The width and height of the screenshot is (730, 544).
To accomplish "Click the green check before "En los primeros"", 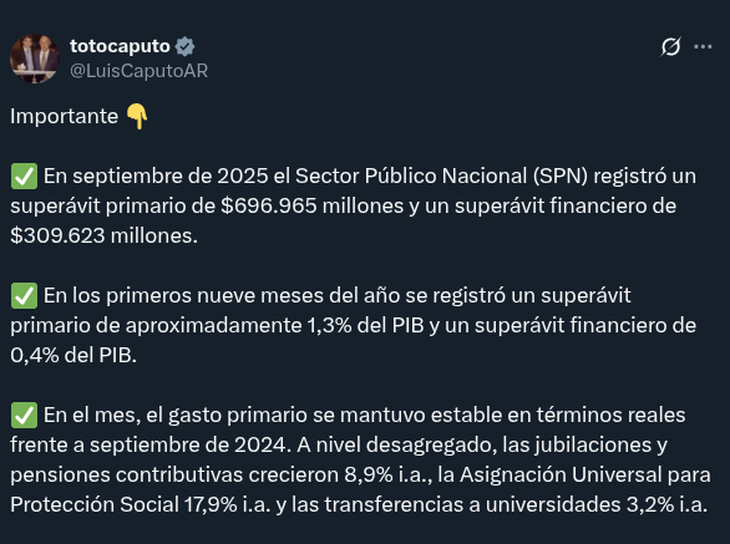I will coord(23,296).
